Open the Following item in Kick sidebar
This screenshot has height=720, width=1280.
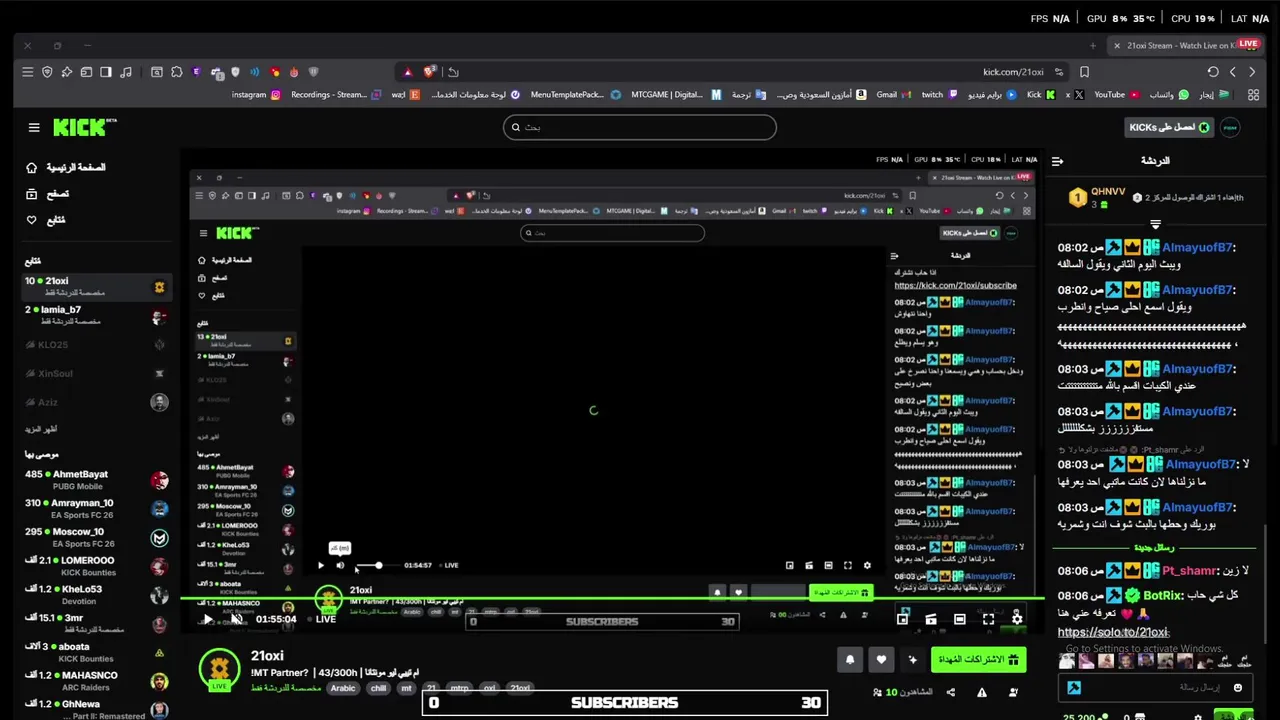click(x=46, y=220)
